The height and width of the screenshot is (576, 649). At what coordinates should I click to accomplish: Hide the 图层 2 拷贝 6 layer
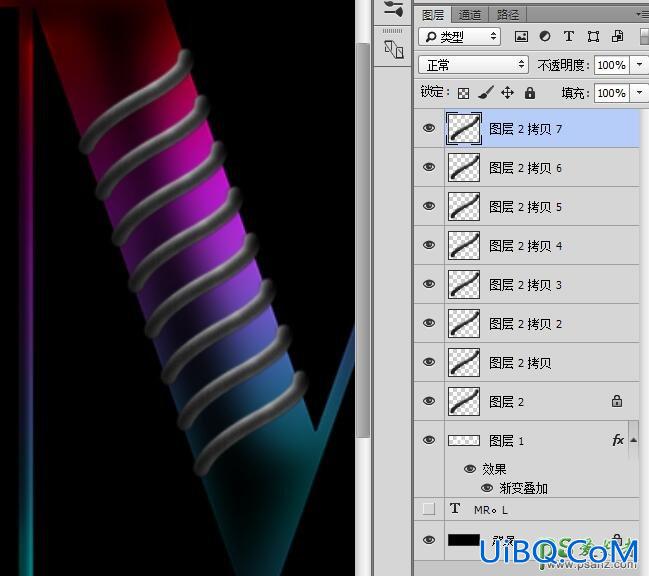pos(429,167)
